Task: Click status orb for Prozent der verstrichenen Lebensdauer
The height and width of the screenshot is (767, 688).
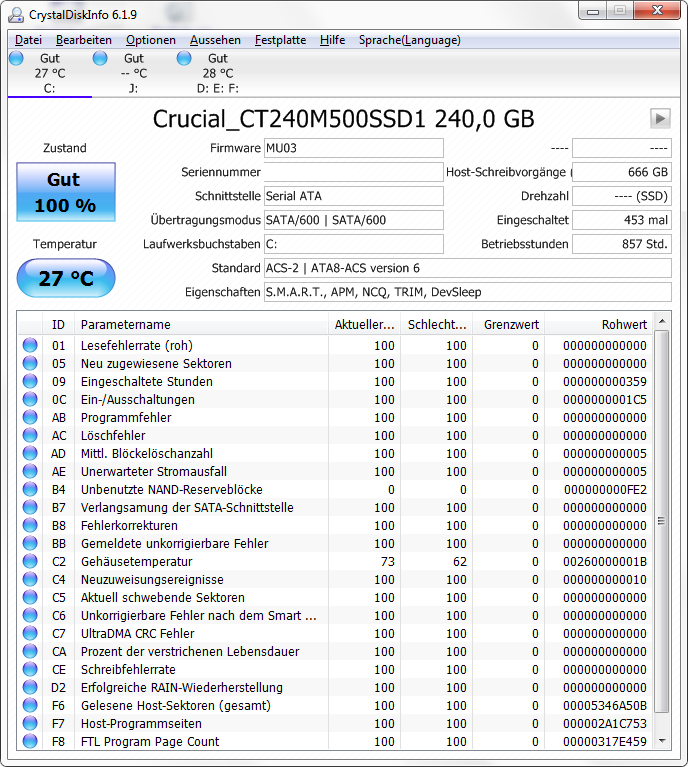Action: (x=30, y=652)
